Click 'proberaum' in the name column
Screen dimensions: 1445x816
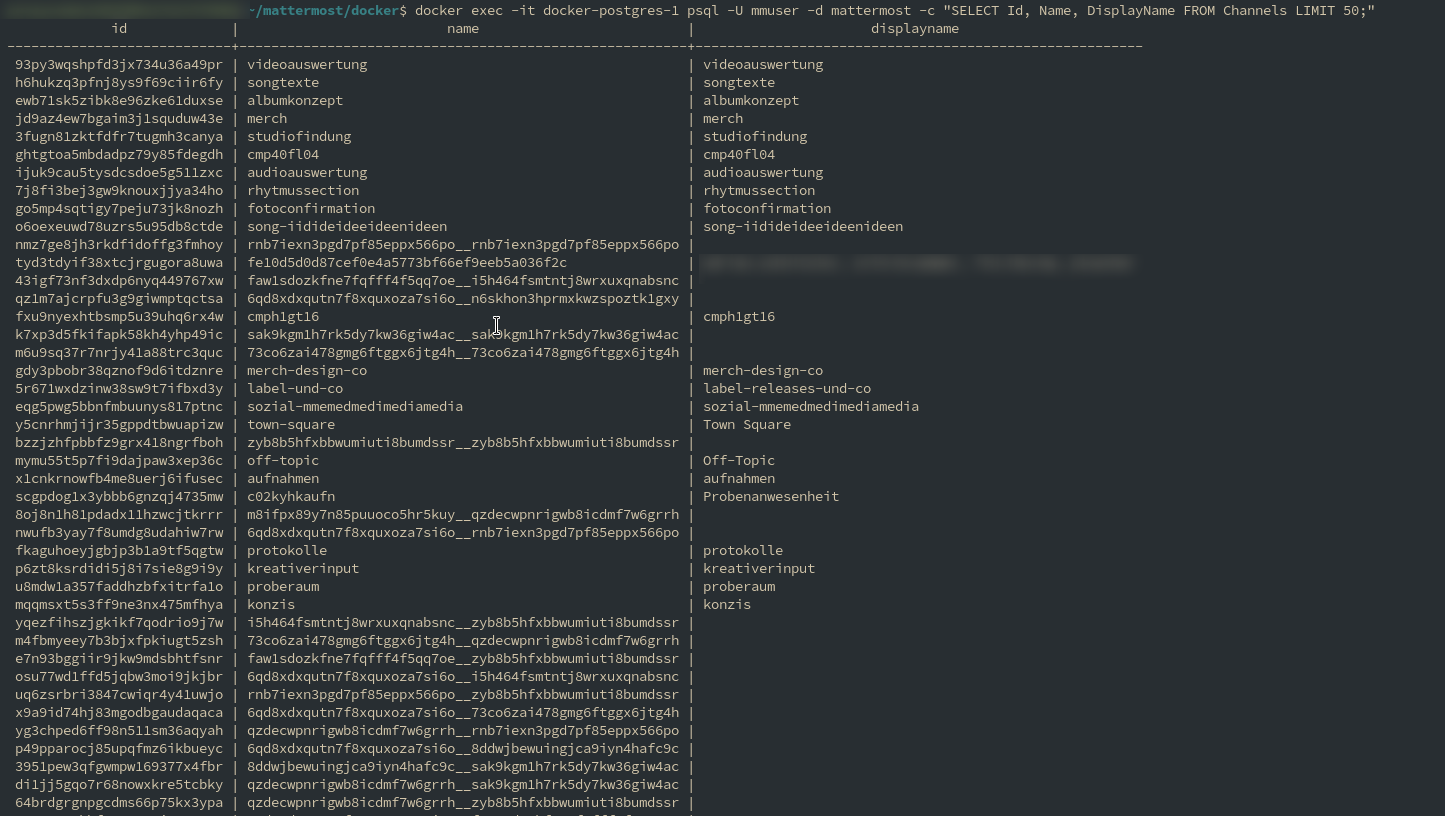pos(283,586)
